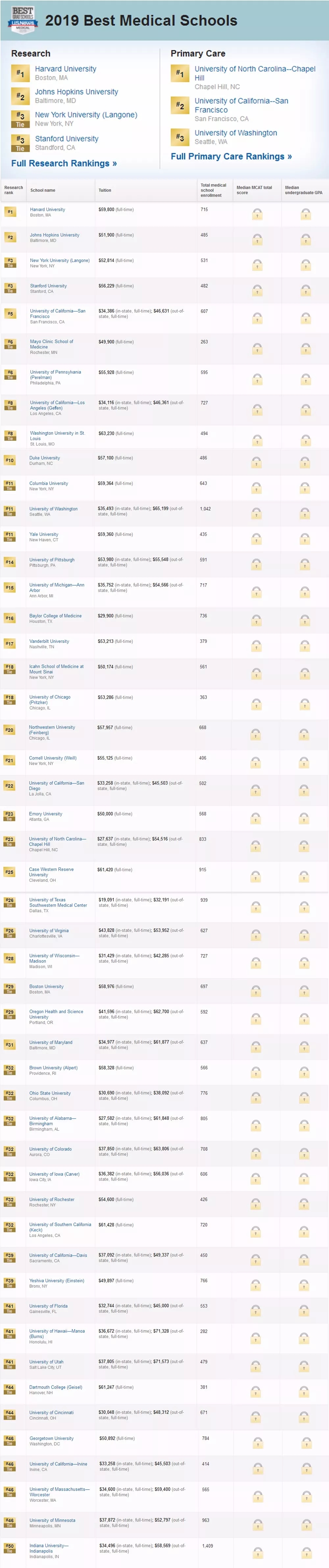This screenshot has height=1568, width=329.
Task: Click the Median MCAT total score header
Action: click(254, 190)
